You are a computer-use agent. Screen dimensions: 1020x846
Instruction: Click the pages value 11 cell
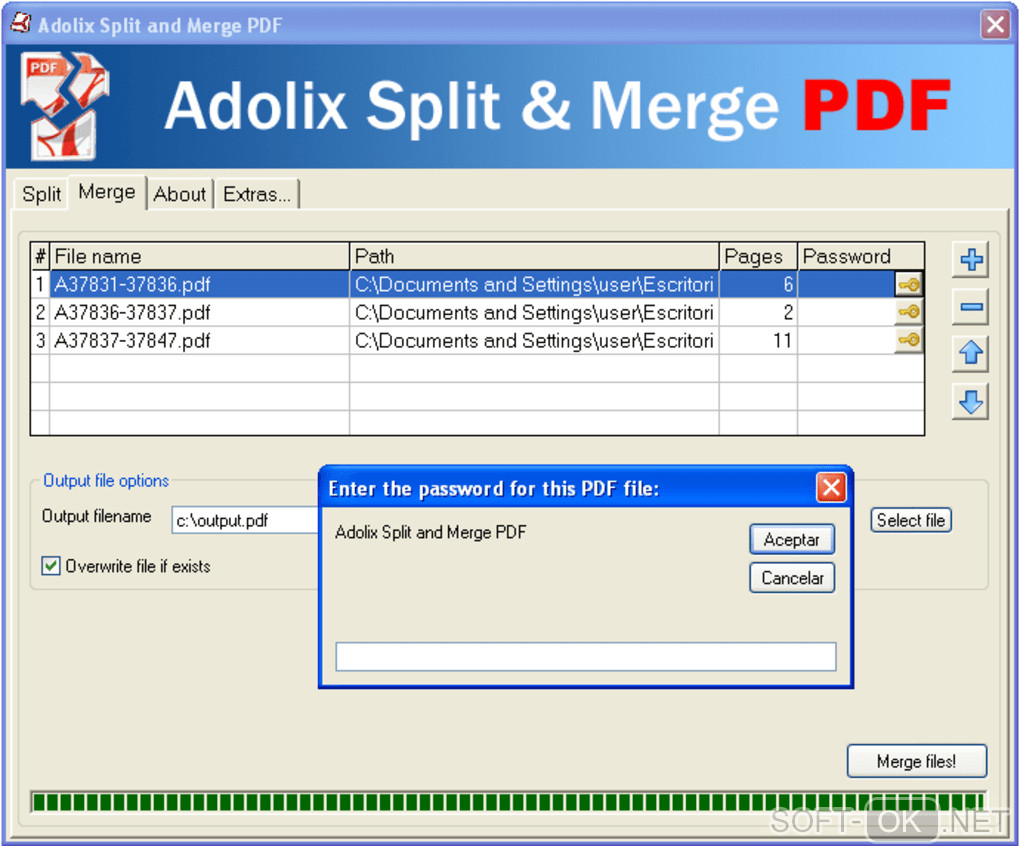coord(758,340)
